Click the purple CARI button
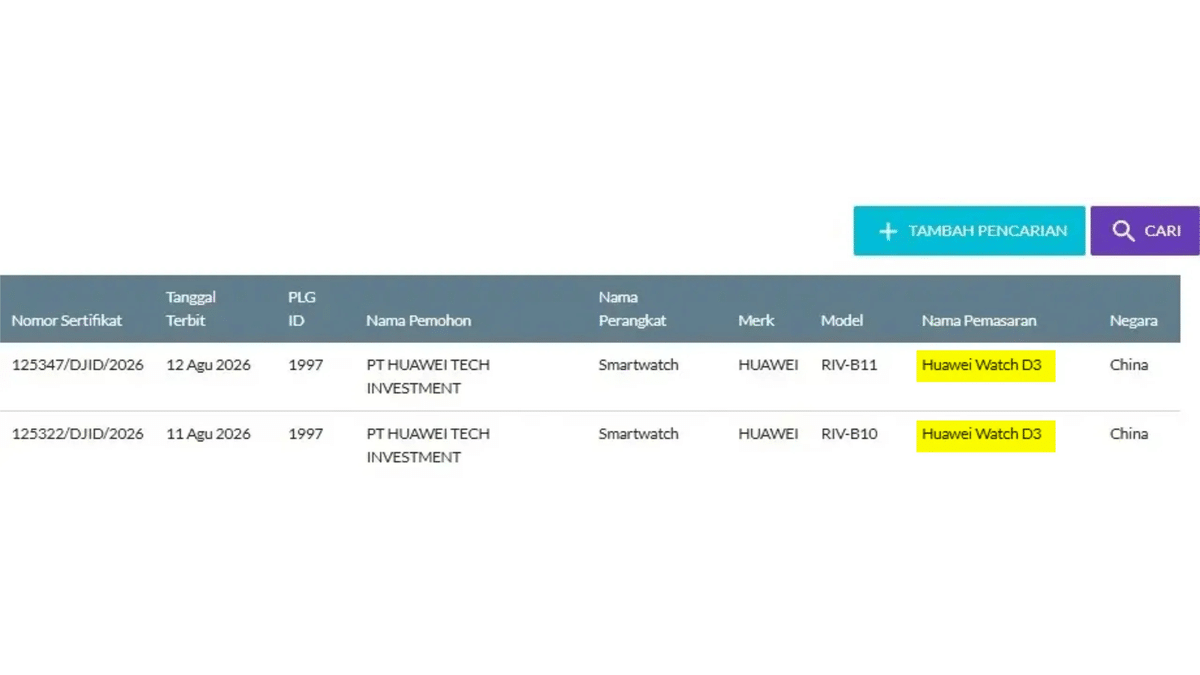Screen dimensions: 1200x675 pyautogui.click(x=1145, y=231)
